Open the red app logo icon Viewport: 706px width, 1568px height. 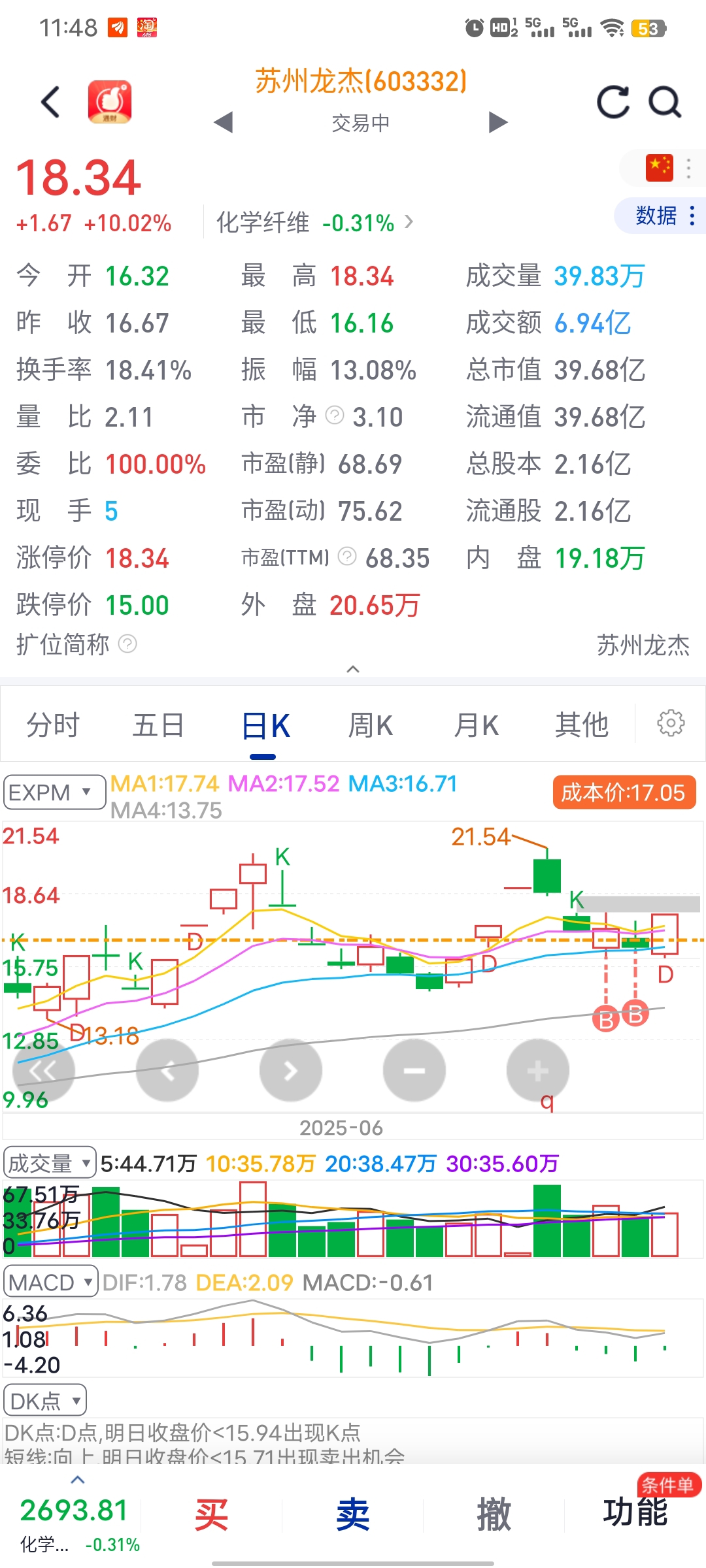pyautogui.click(x=110, y=102)
